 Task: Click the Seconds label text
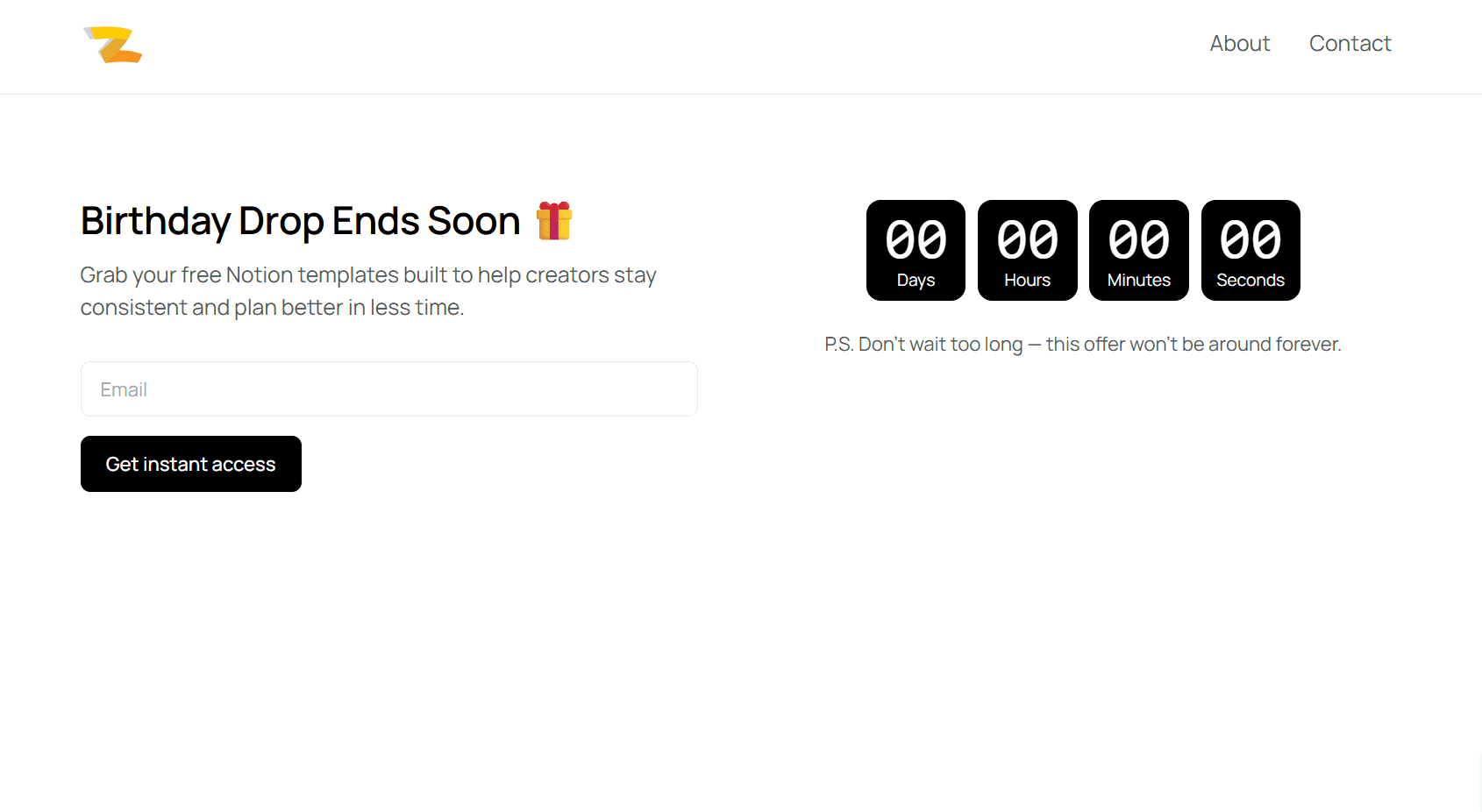pos(1250,280)
